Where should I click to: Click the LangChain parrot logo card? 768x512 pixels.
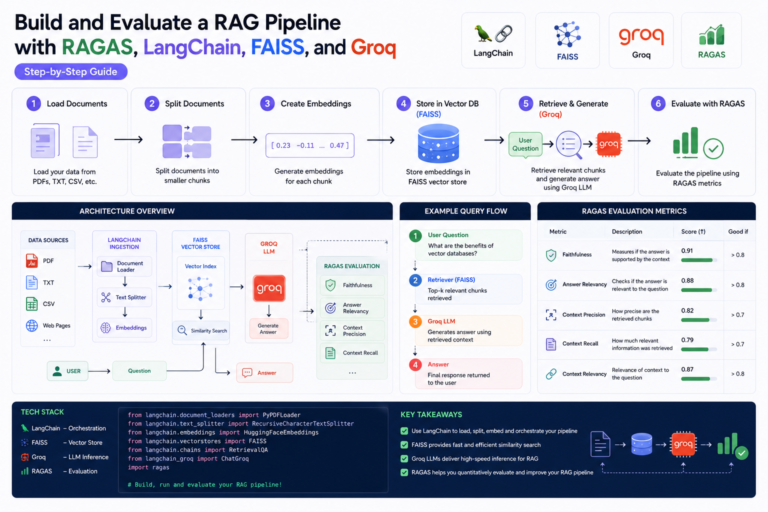tap(493, 40)
